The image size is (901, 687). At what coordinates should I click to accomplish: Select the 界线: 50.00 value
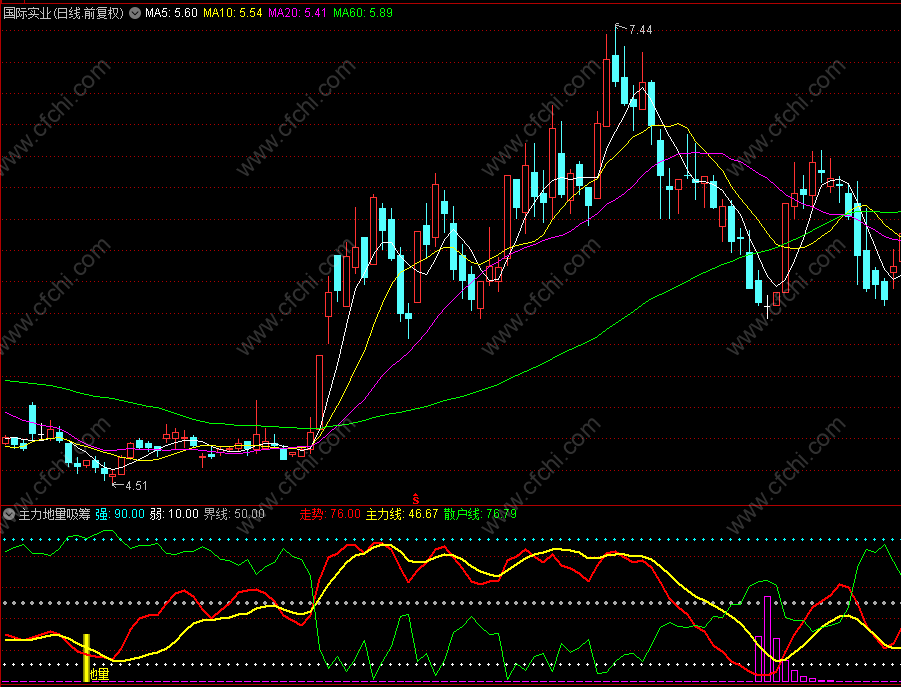coord(234,514)
